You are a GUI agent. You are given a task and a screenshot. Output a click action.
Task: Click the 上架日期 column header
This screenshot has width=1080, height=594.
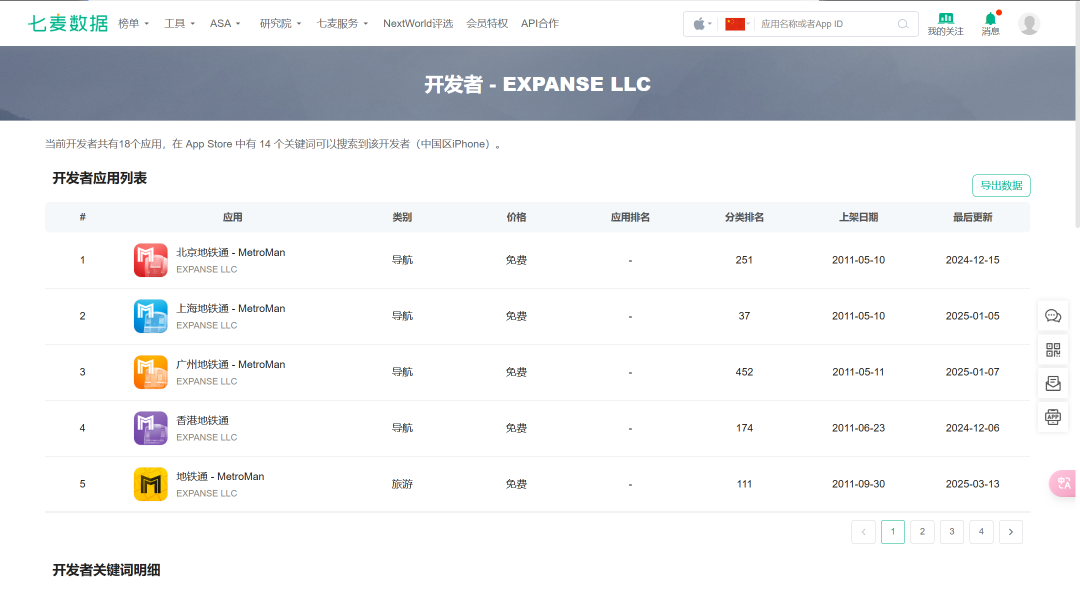(x=858, y=217)
